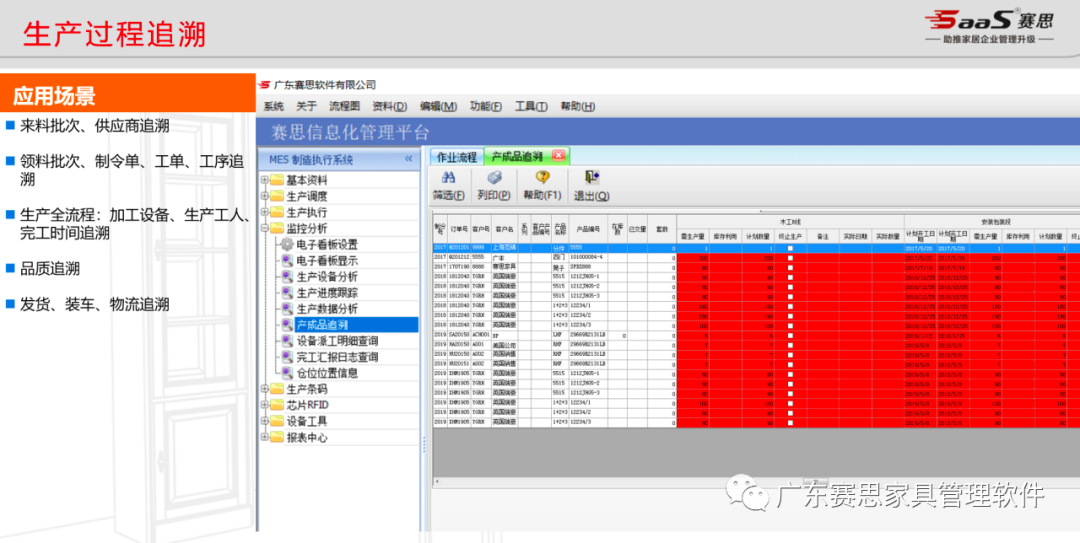Click the horizontal scrollbar below the data grid
Image resolution: width=1080 pixels, height=543 pixels.
coord(756,481)
